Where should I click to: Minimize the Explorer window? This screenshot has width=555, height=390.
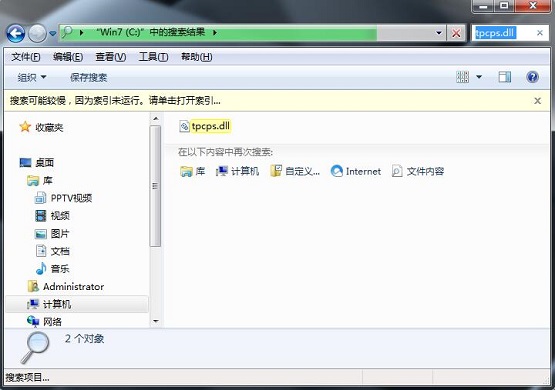[x=484, y=6]
